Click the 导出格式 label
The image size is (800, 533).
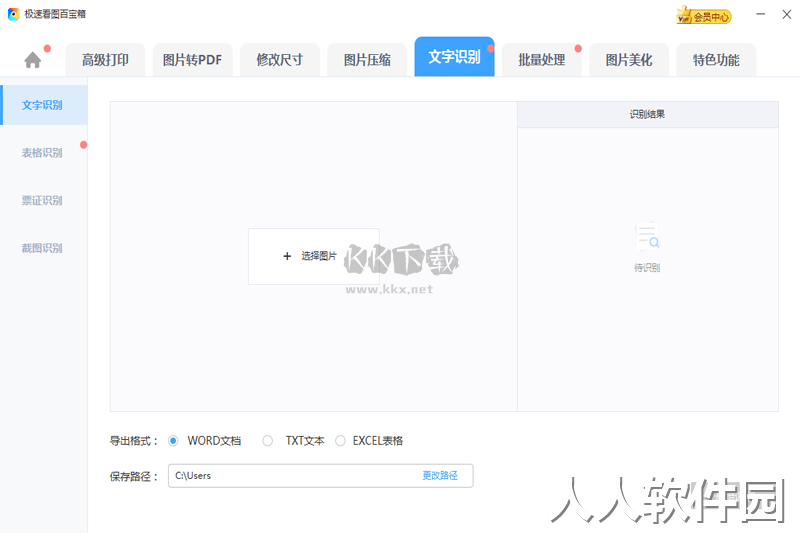point(134,441)
